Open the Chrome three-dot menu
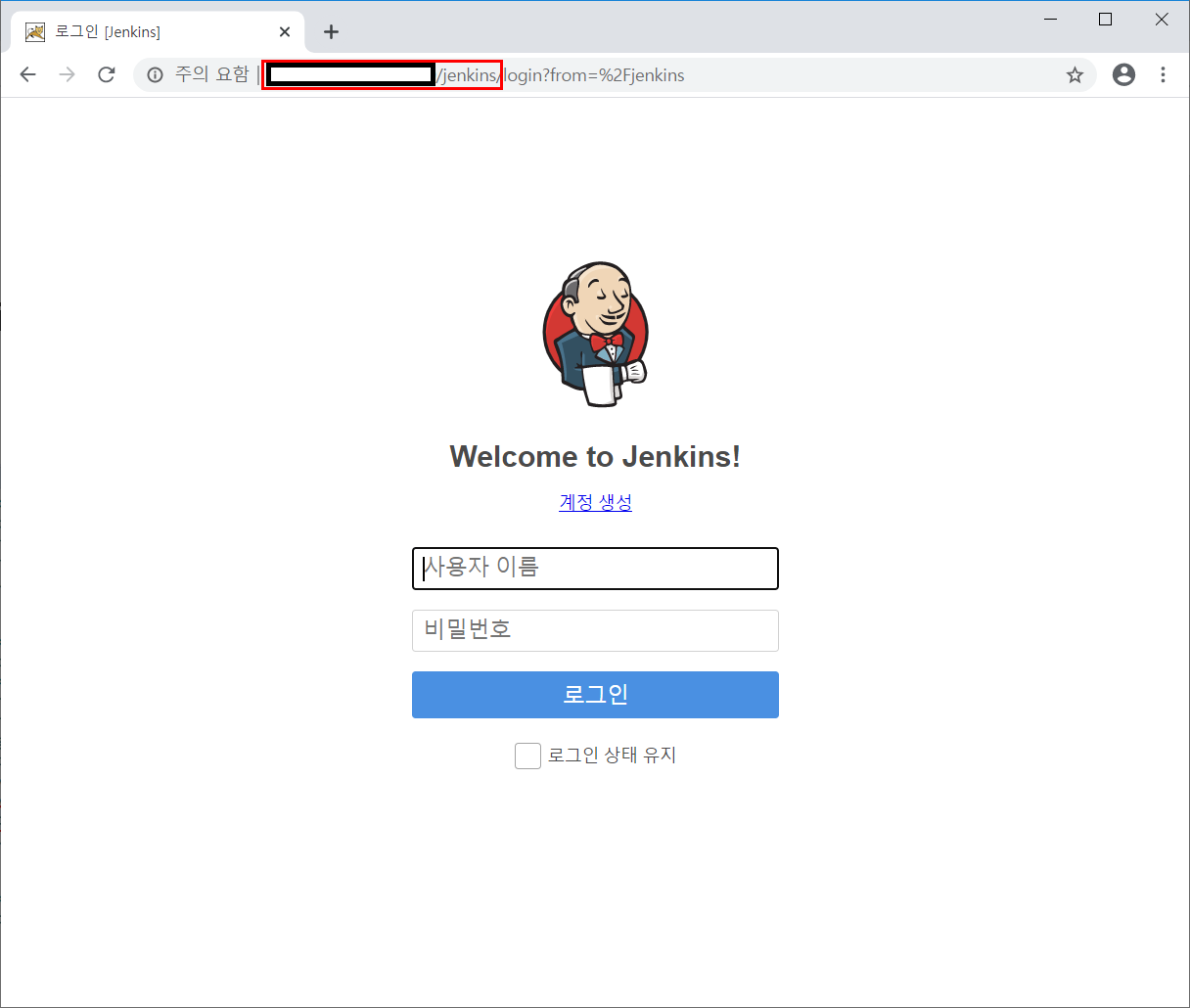1190x1008 pixels. (1163, 74)
